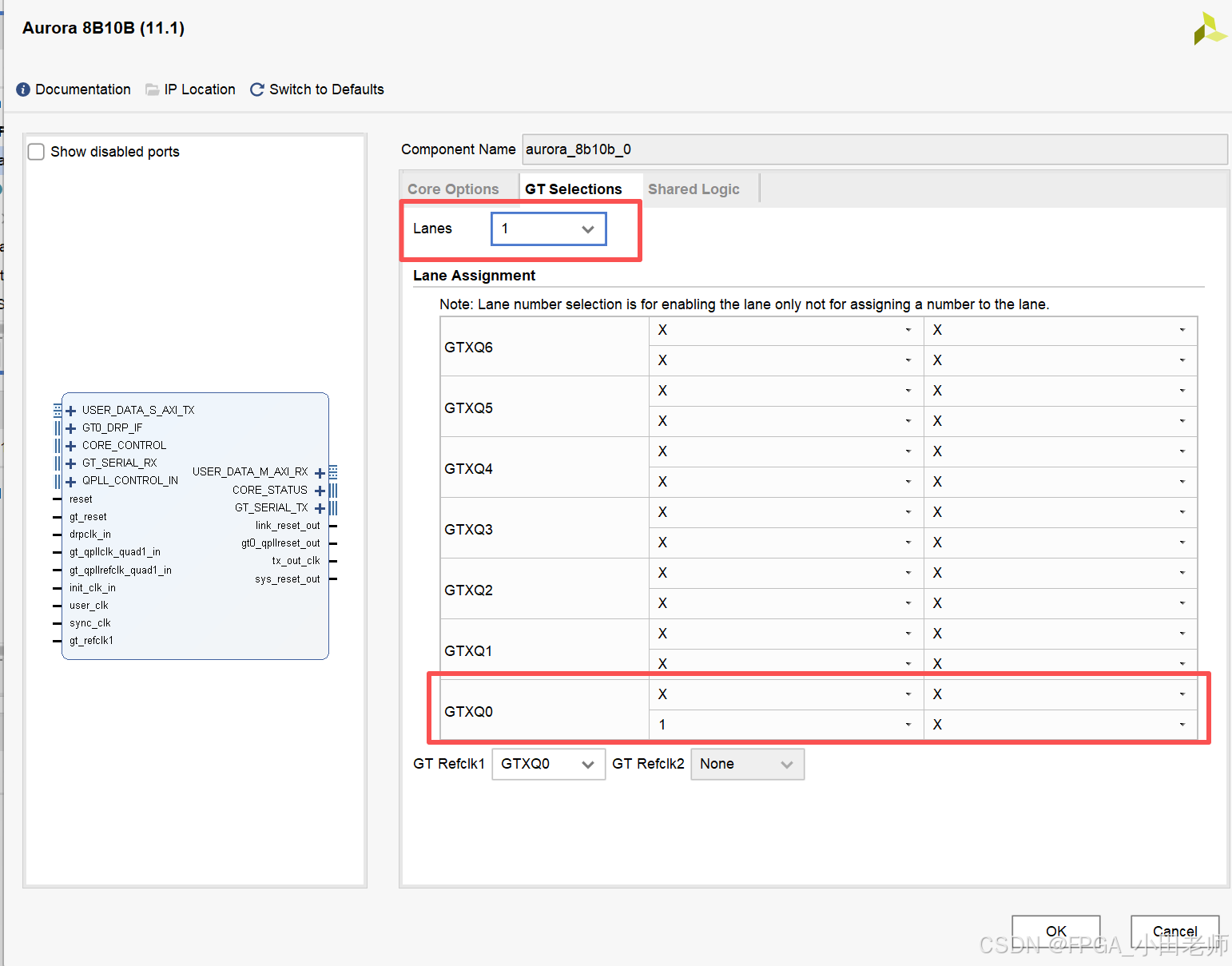Click the Cancel button
This screenshot has width=1232, height=966.
1175,932
